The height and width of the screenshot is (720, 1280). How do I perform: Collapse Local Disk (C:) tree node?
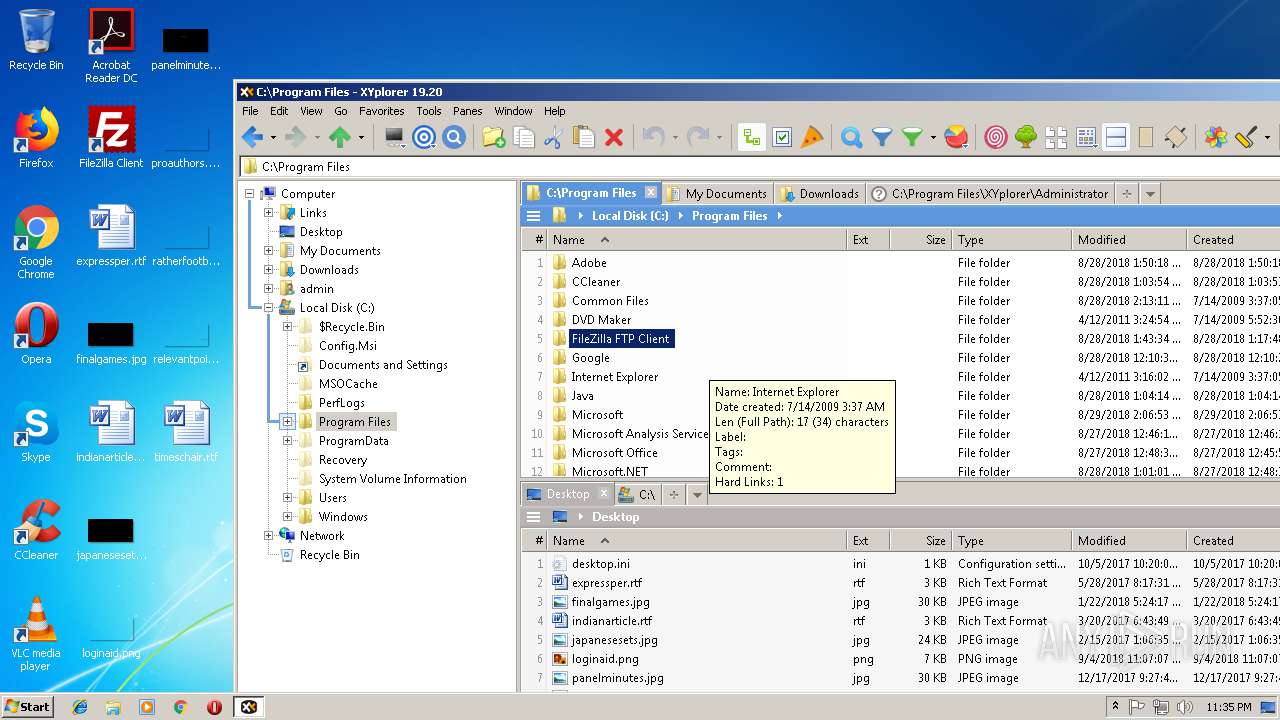[268, 308]
